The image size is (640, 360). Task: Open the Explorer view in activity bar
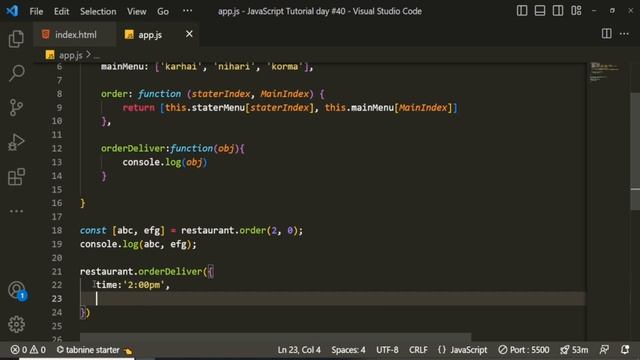[16, 39]
